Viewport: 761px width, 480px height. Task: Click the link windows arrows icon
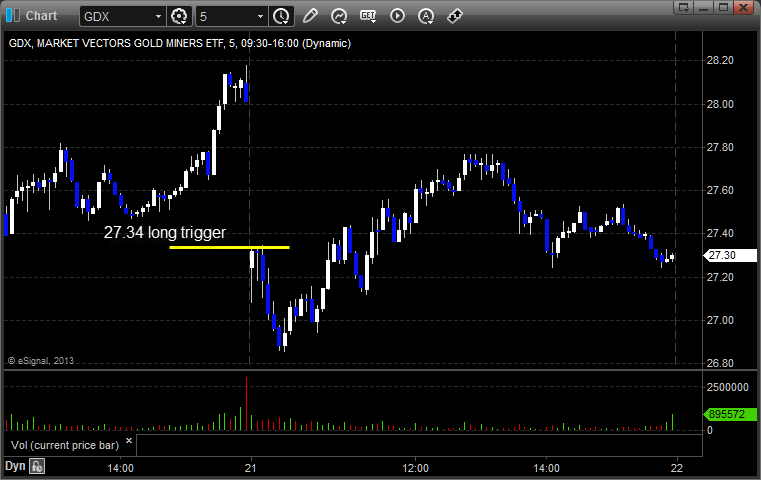(x=455, y=16)
